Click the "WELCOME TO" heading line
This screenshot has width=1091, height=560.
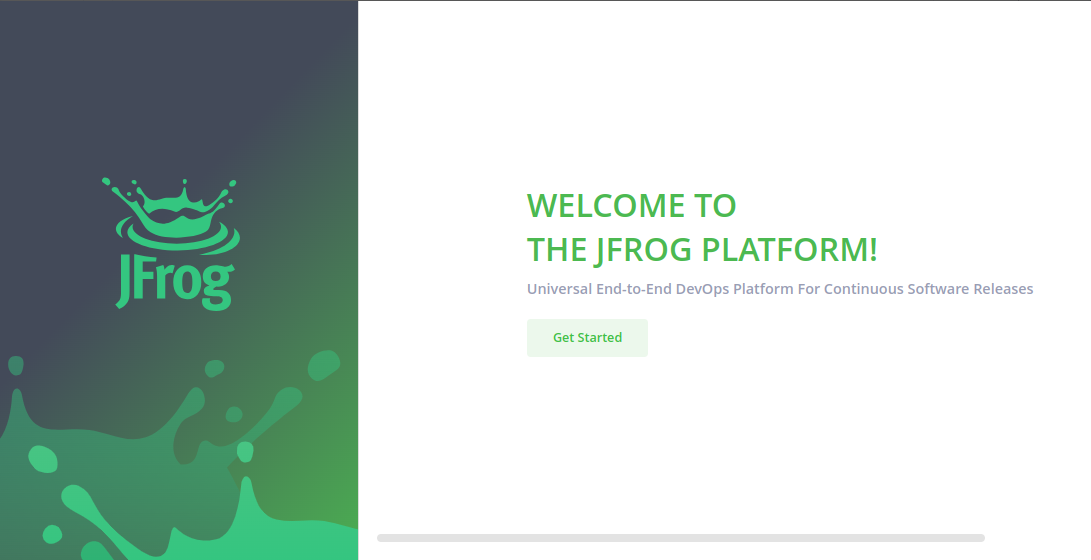tap(631, 205)
